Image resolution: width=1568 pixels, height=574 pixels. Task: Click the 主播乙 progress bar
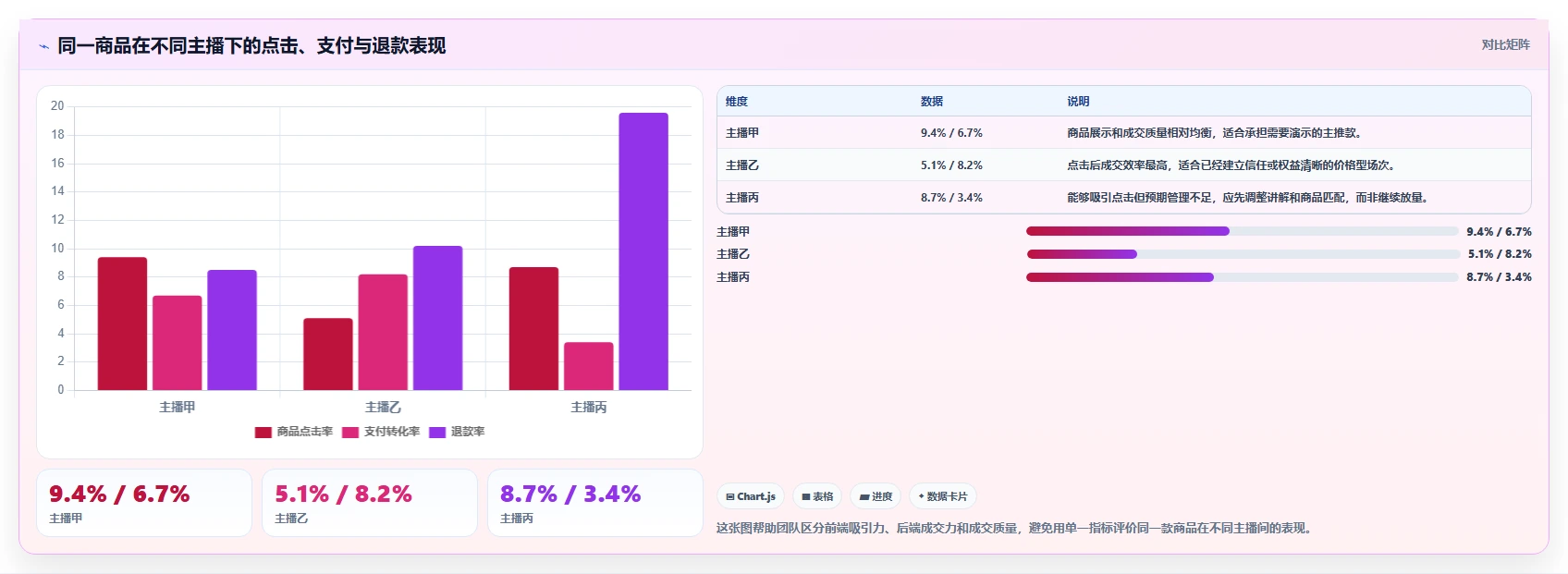point(1242,254)
